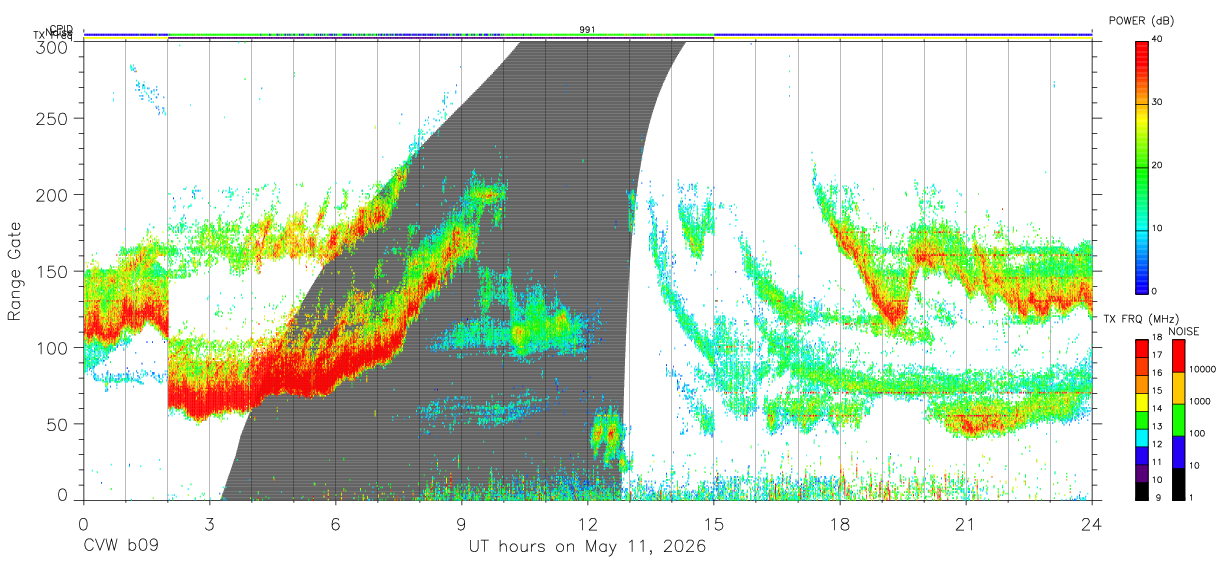Click range gate tick '150'
1228x567 pixels.
pyautogui.click(x=54, y=271)
